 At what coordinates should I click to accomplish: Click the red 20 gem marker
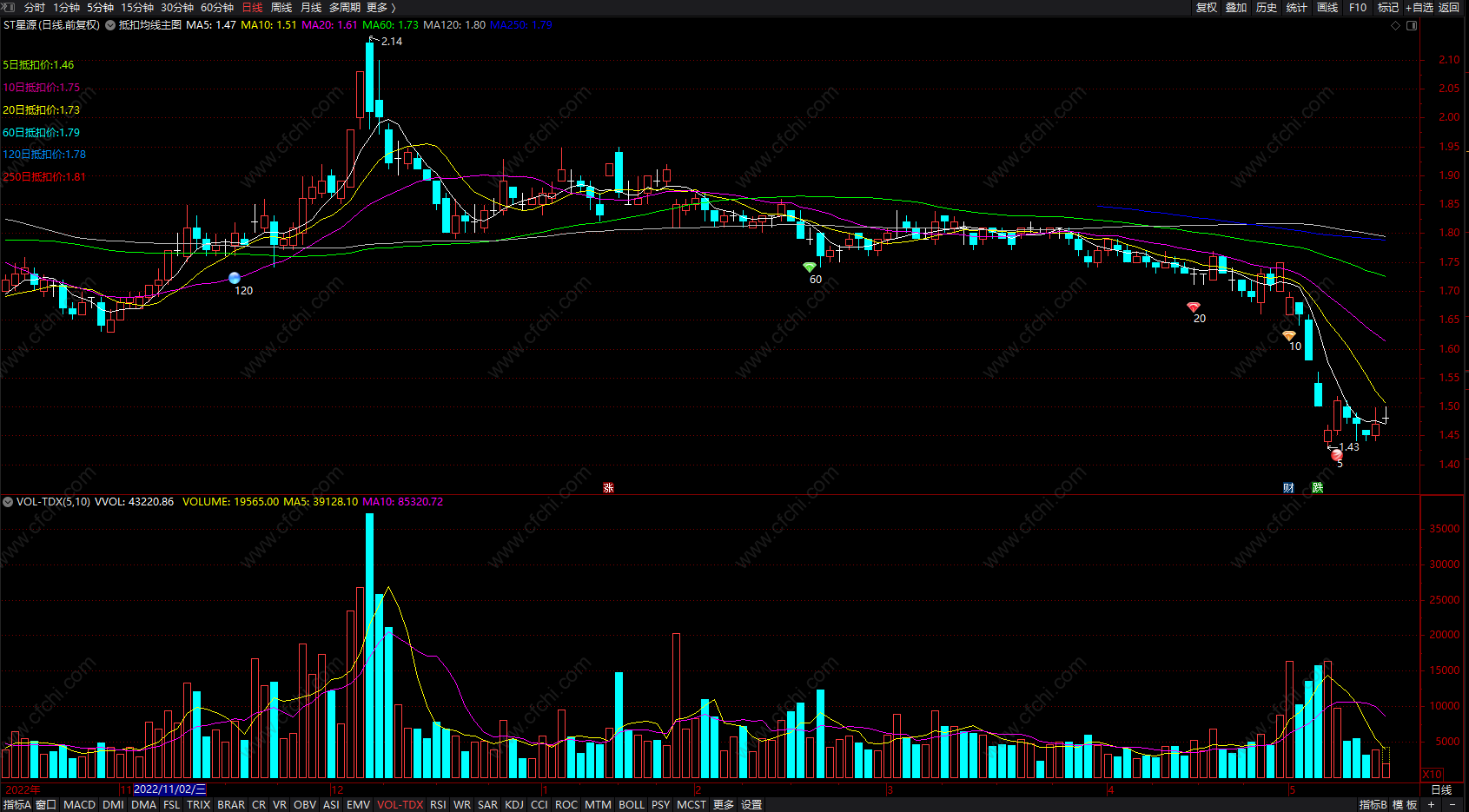coord(1194,307)
